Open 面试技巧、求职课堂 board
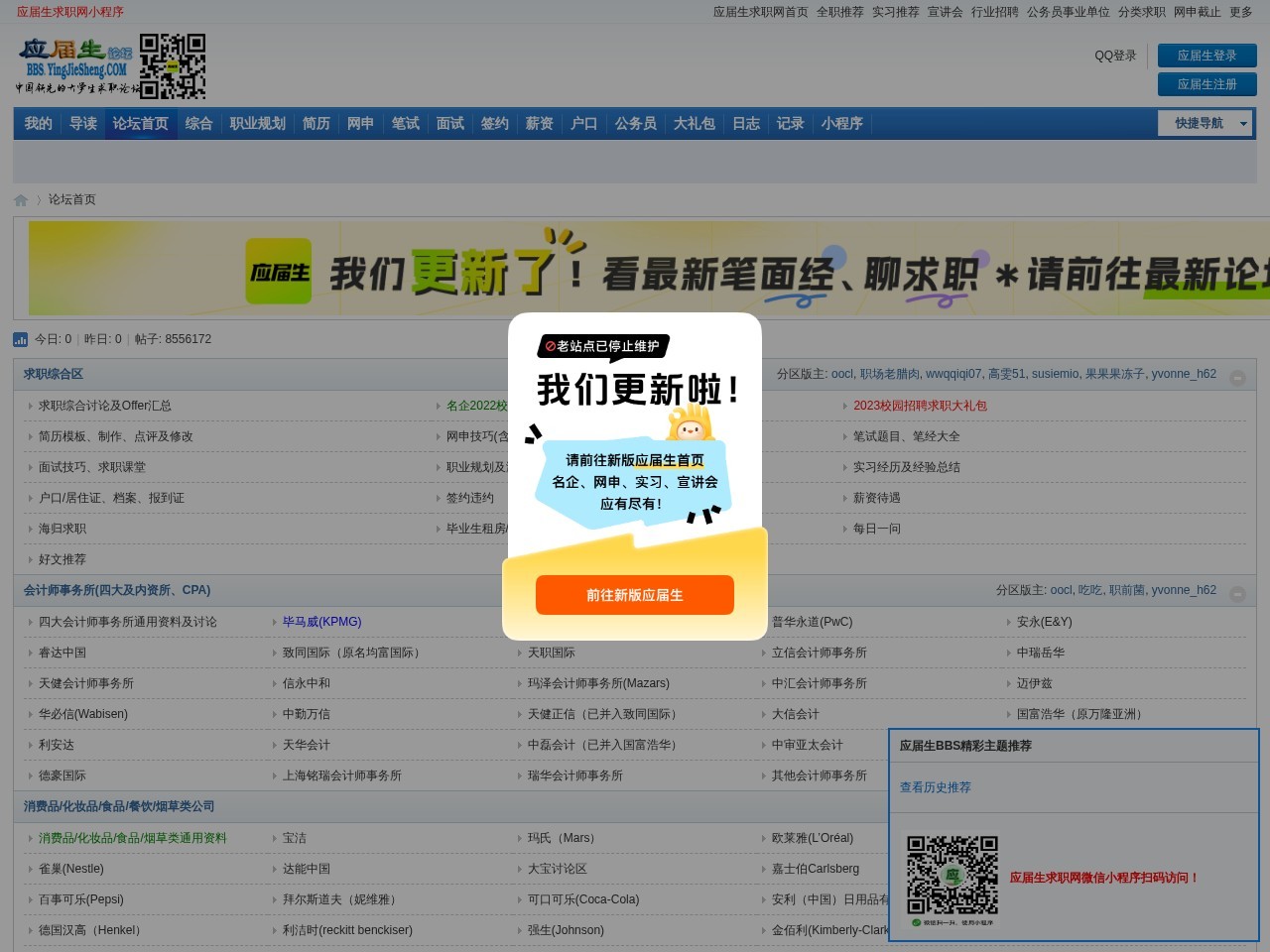The image size is (1270, 952). pyautogui.click(x=92, y=467)
